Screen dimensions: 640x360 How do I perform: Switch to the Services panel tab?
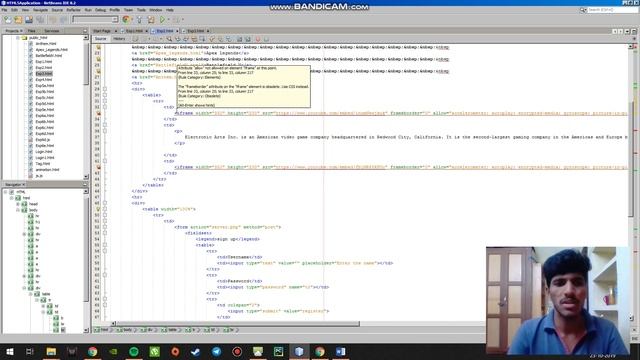coord(52,31)
